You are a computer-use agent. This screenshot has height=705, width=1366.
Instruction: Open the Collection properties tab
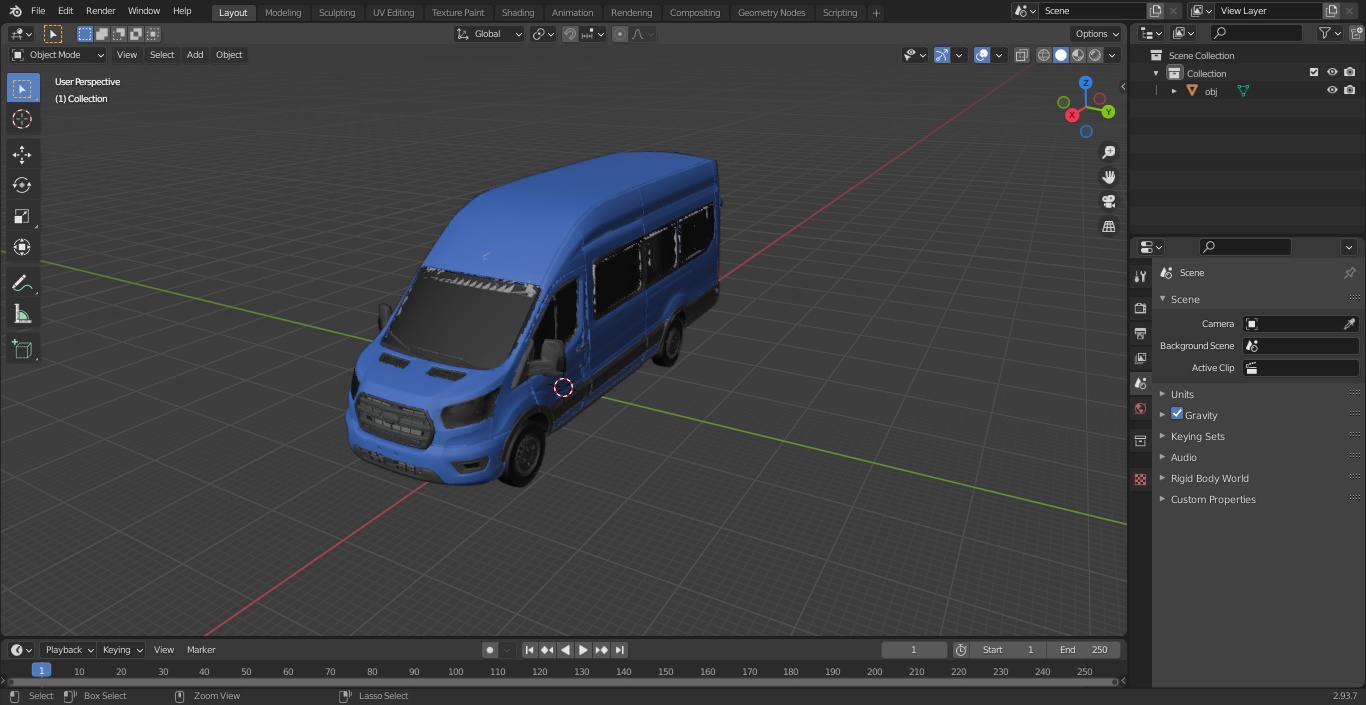pos(1140,440)
